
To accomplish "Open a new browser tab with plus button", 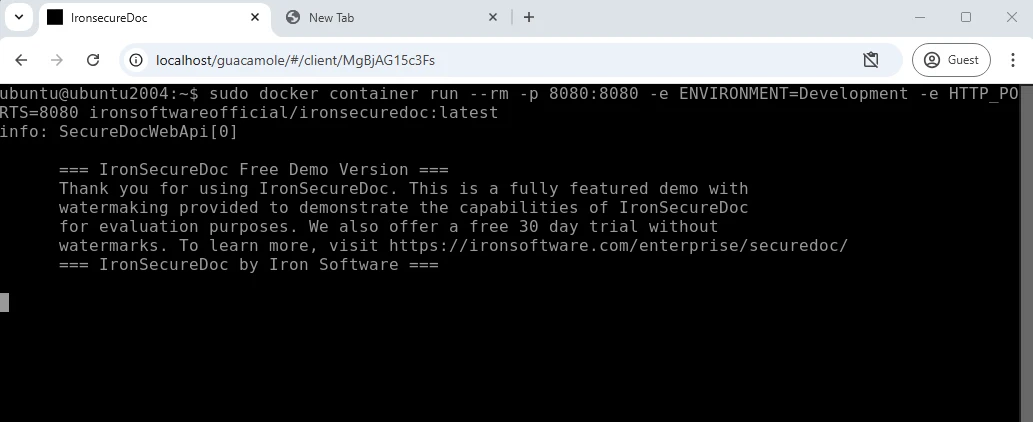I will point(529,17).
